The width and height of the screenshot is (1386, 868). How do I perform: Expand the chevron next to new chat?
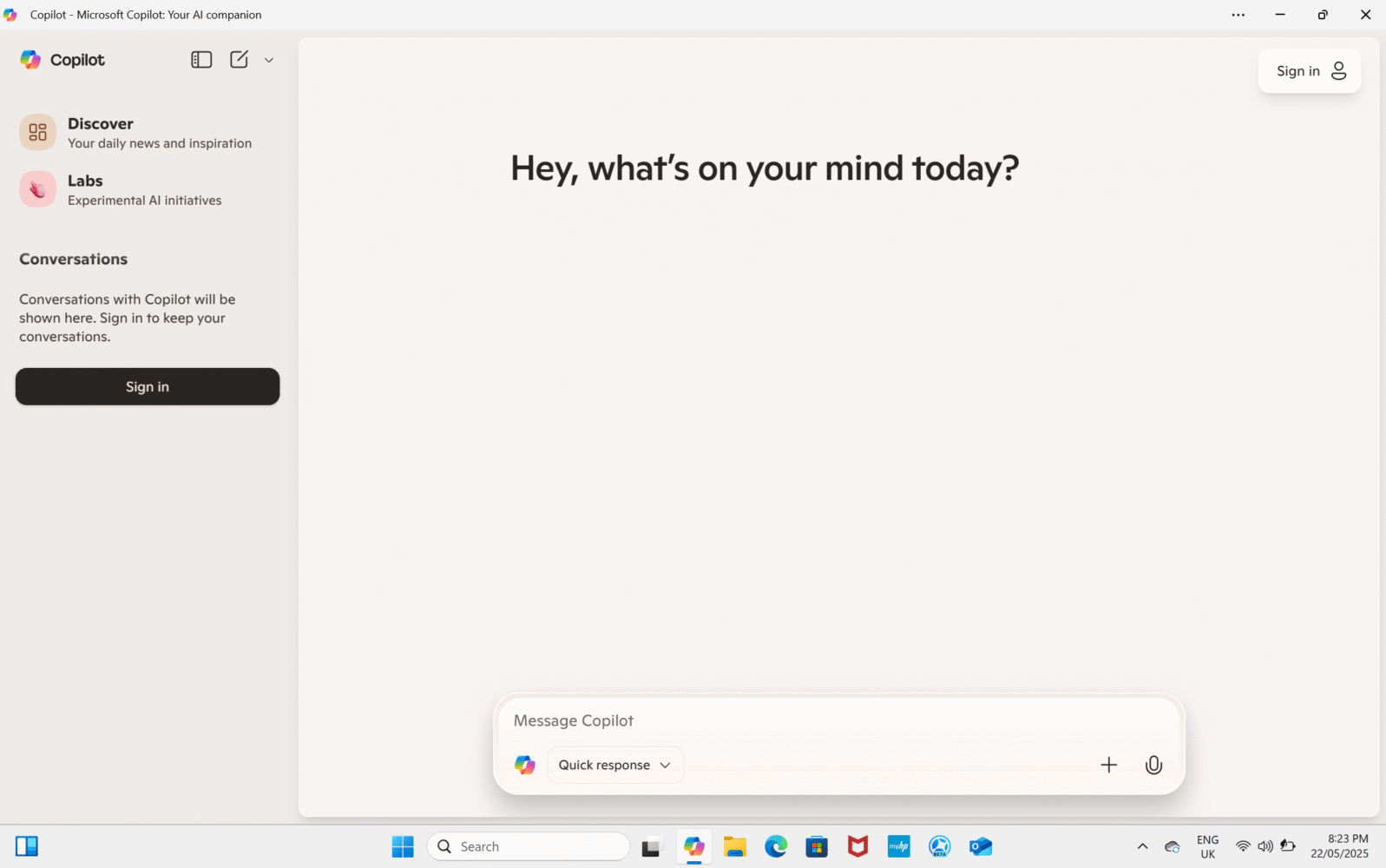pos(269,60)
